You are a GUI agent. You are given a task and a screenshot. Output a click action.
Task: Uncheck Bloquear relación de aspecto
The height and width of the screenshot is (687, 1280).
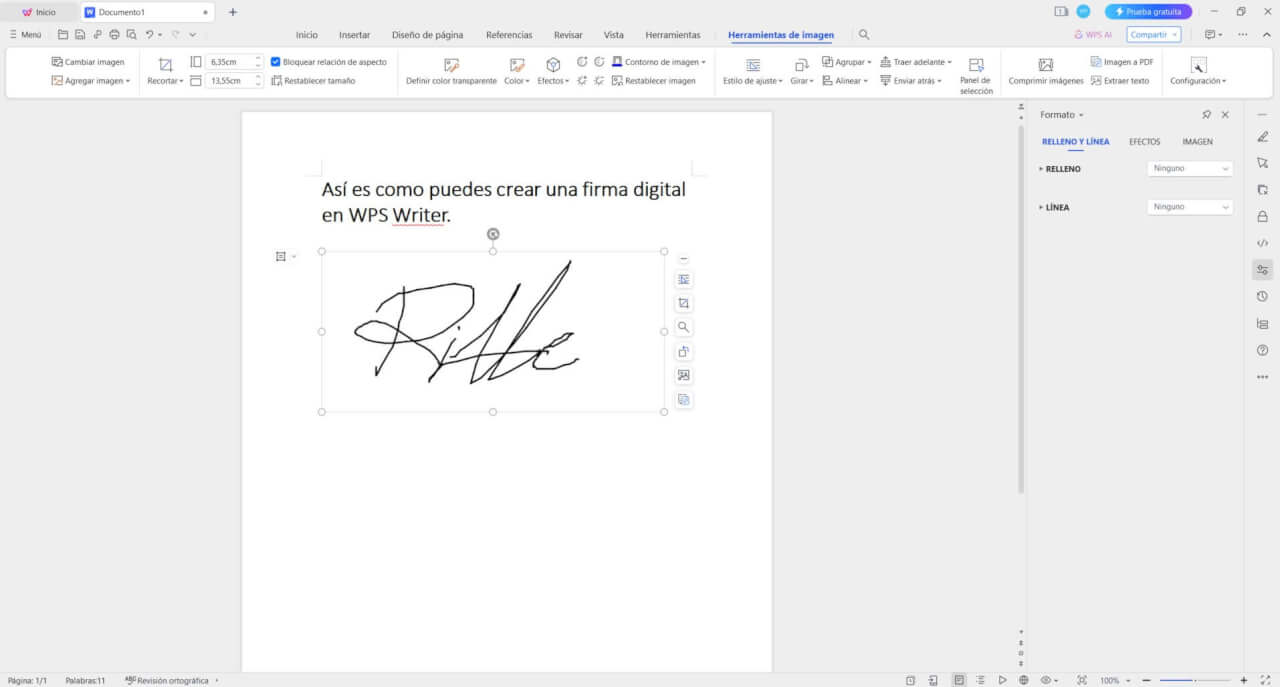click(276, 62)
